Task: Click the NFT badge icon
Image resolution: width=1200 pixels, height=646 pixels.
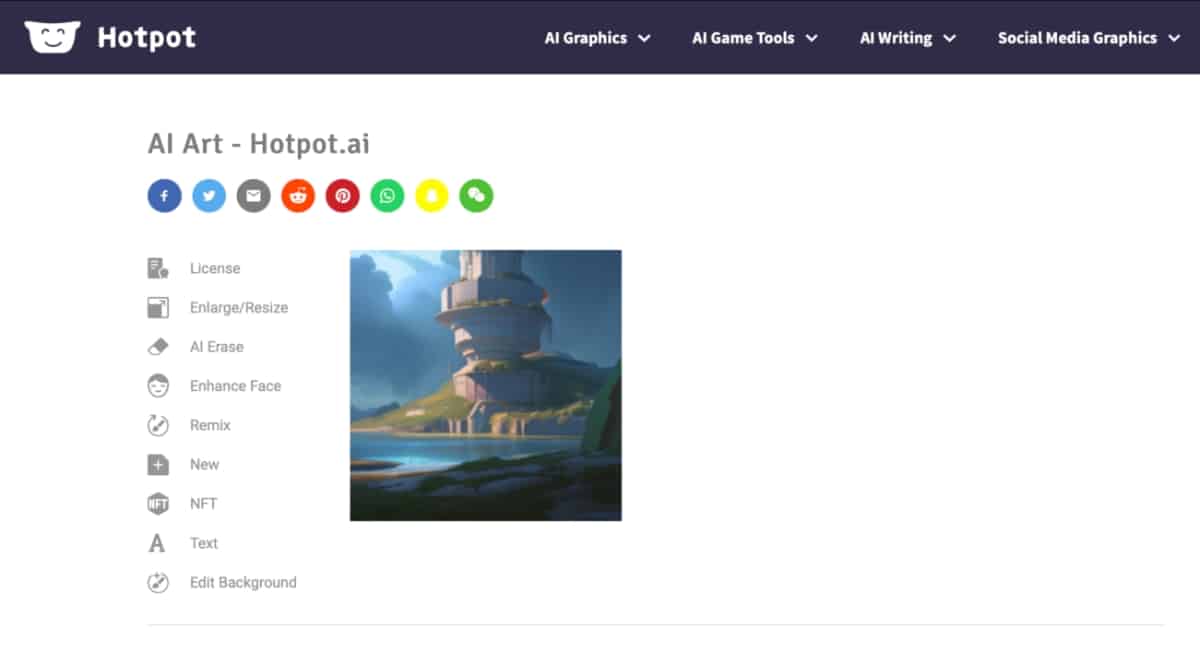Action: point(158,504)
